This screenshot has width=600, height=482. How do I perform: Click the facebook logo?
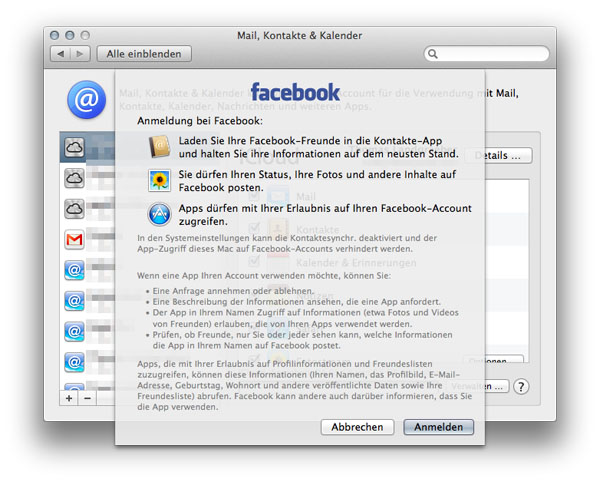(x=295, y=92)
